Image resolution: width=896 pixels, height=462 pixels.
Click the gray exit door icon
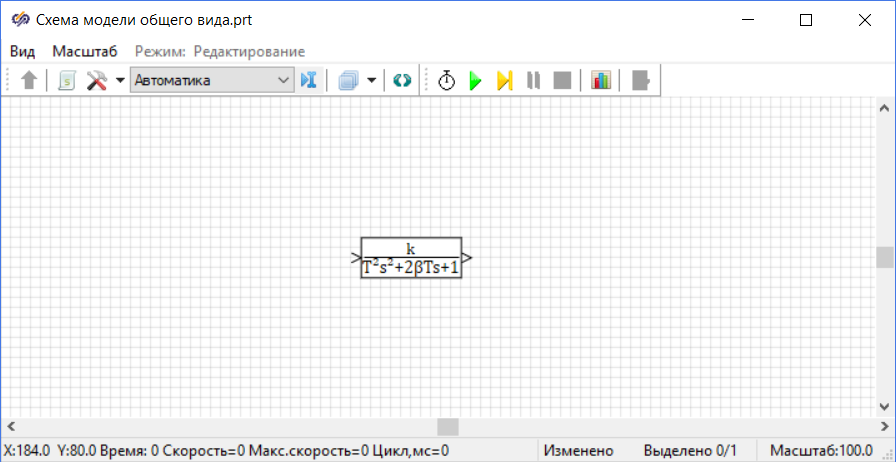[641, 81]
